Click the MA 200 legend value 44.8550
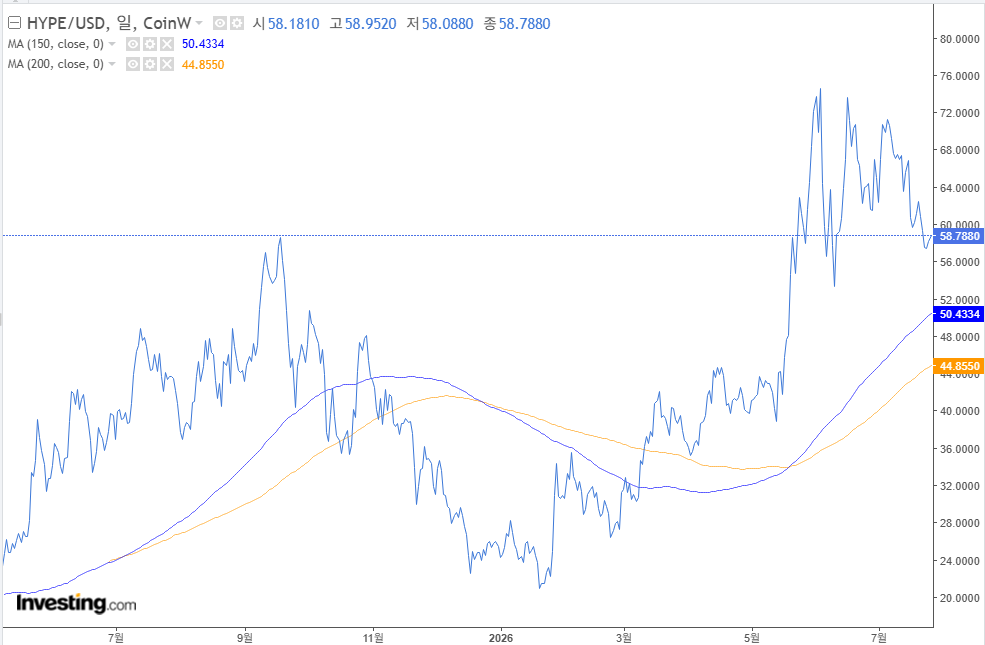The width and height of the screenshot is (985, 645). (203, 65)
